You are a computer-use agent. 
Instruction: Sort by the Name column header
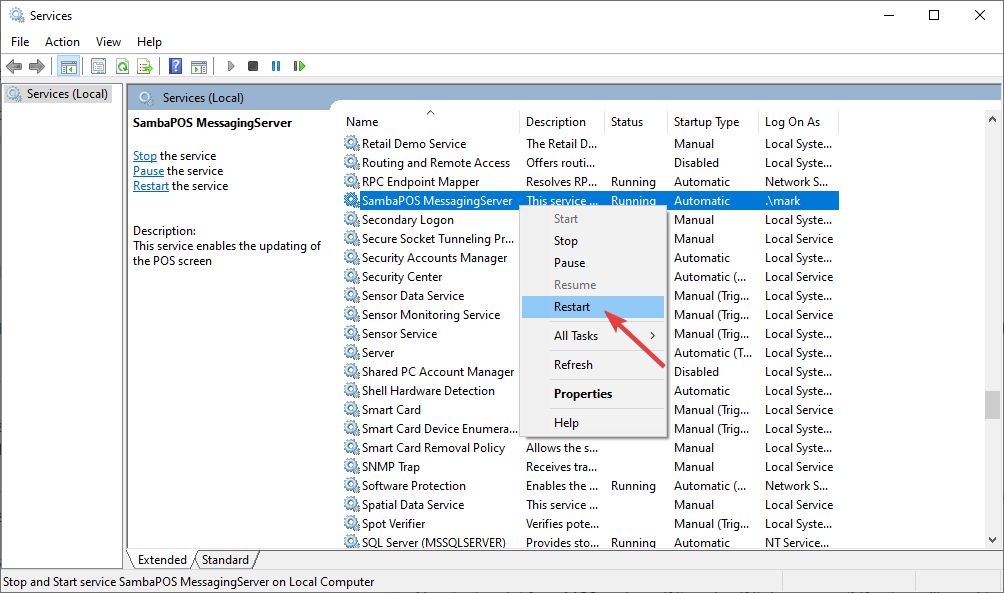[x=430, y=122]
